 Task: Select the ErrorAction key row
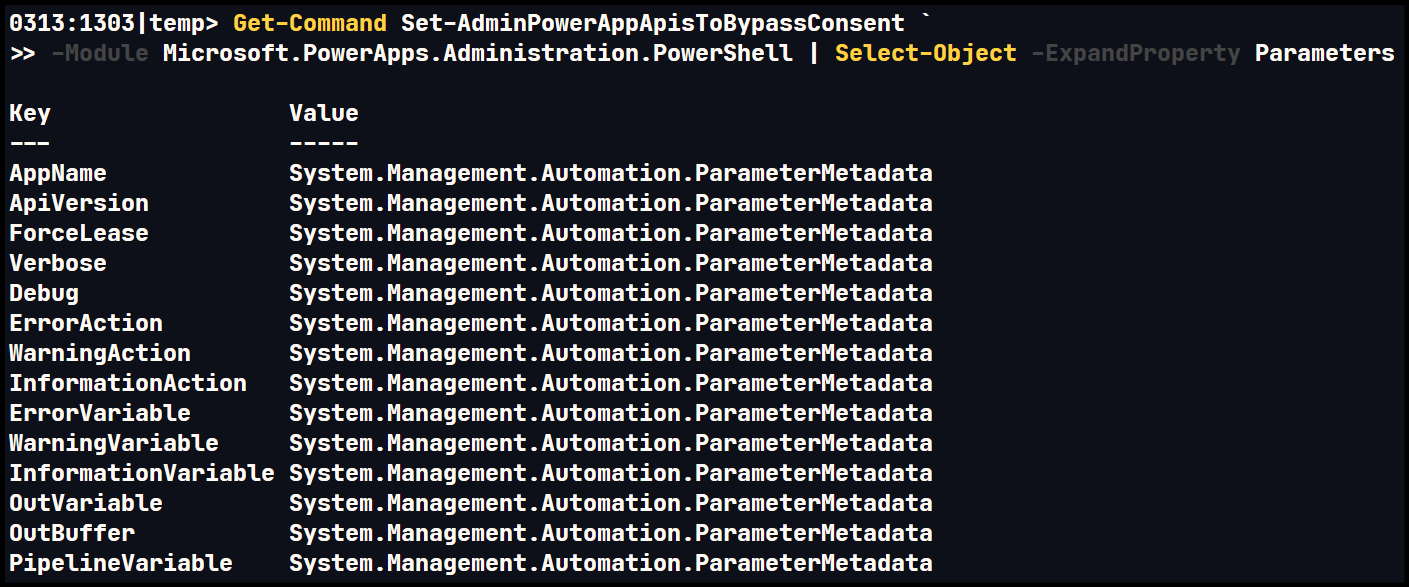pyautogui.click(x=86, y=323)
